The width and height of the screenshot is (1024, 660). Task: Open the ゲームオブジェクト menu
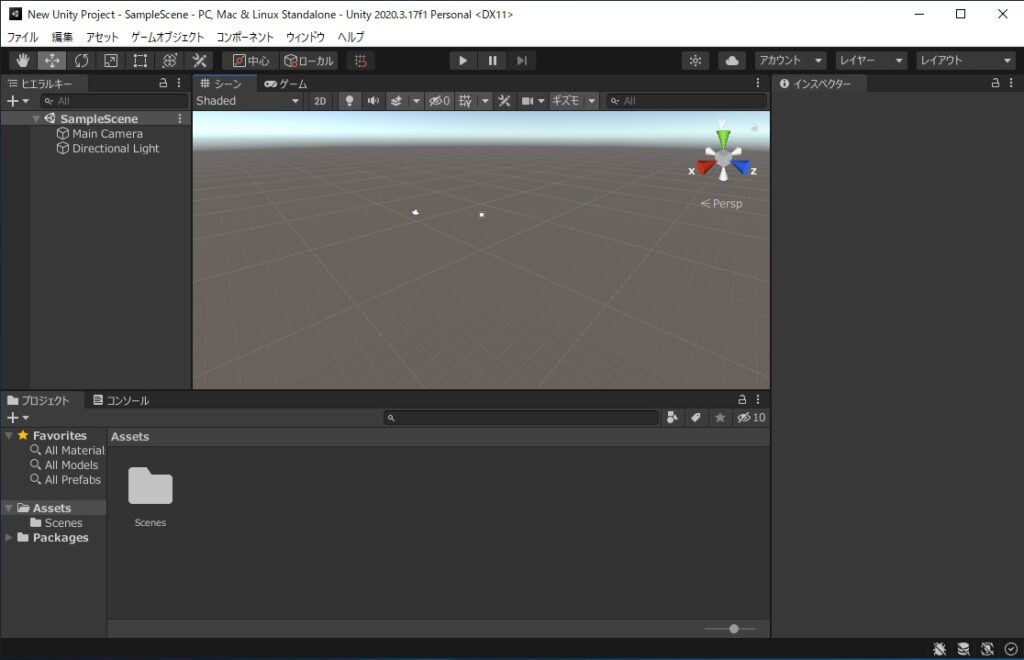coord(168,37)
